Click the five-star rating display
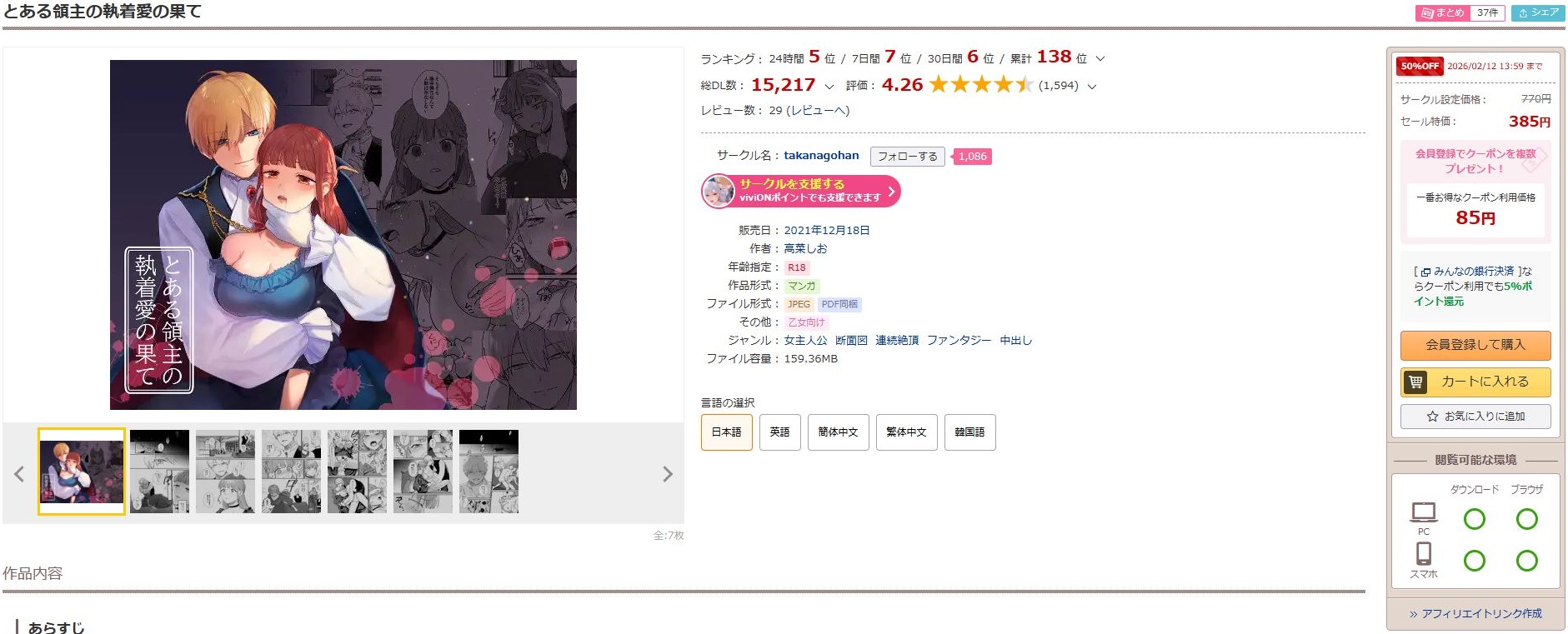Image resolution: width=1568 pixels, height=634 pixels. pyautogui.click(x=981, y=85)
